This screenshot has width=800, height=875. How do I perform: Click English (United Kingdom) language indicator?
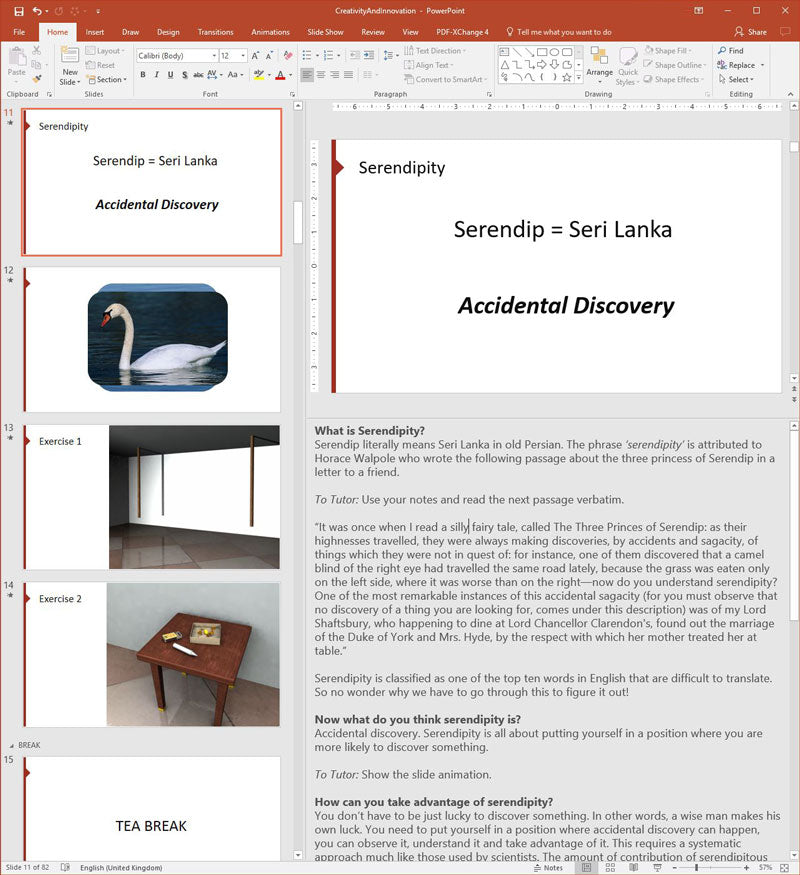tap(121, 868)
